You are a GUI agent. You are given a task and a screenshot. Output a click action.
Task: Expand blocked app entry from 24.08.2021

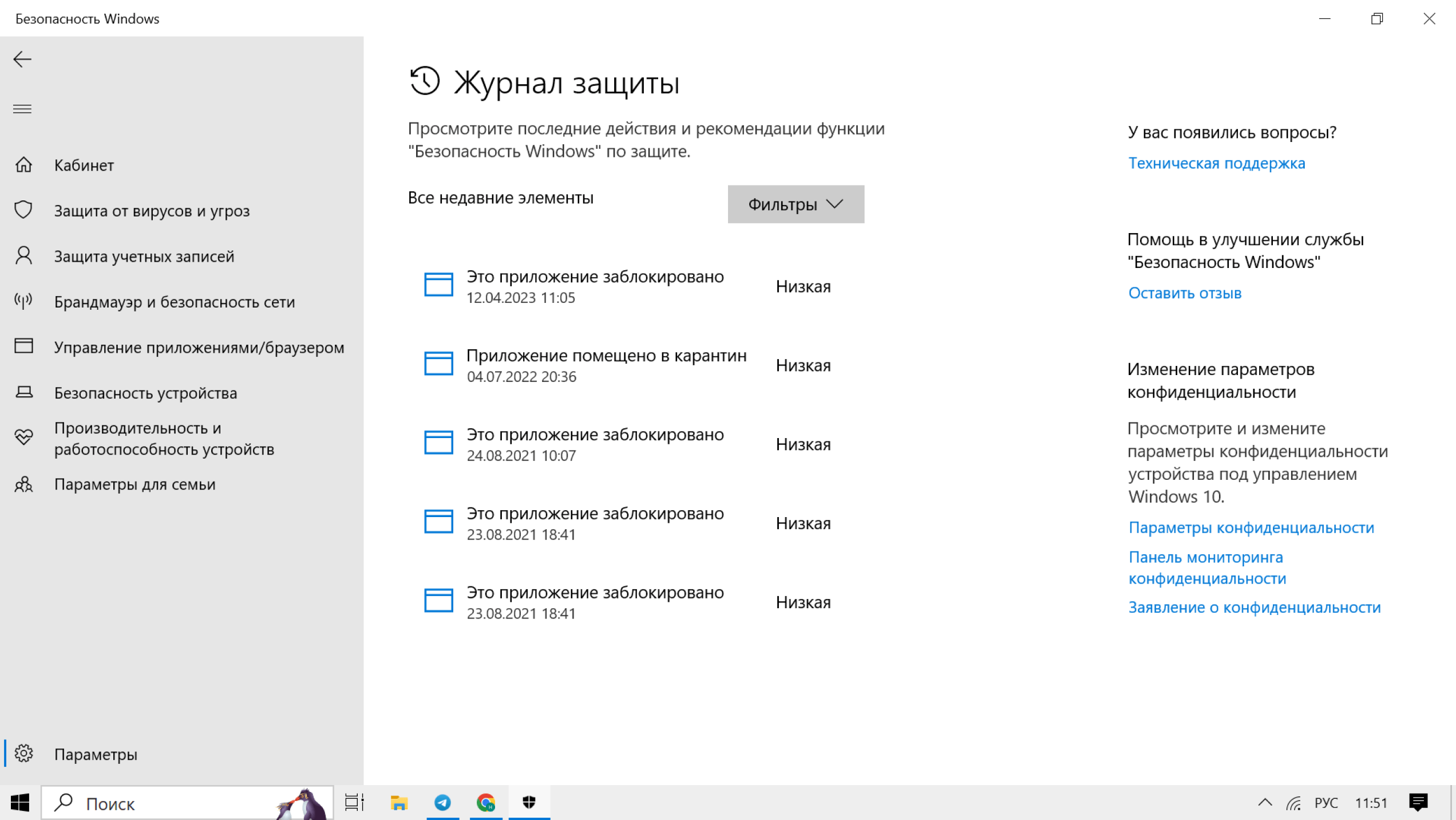[x=594, y=444]
